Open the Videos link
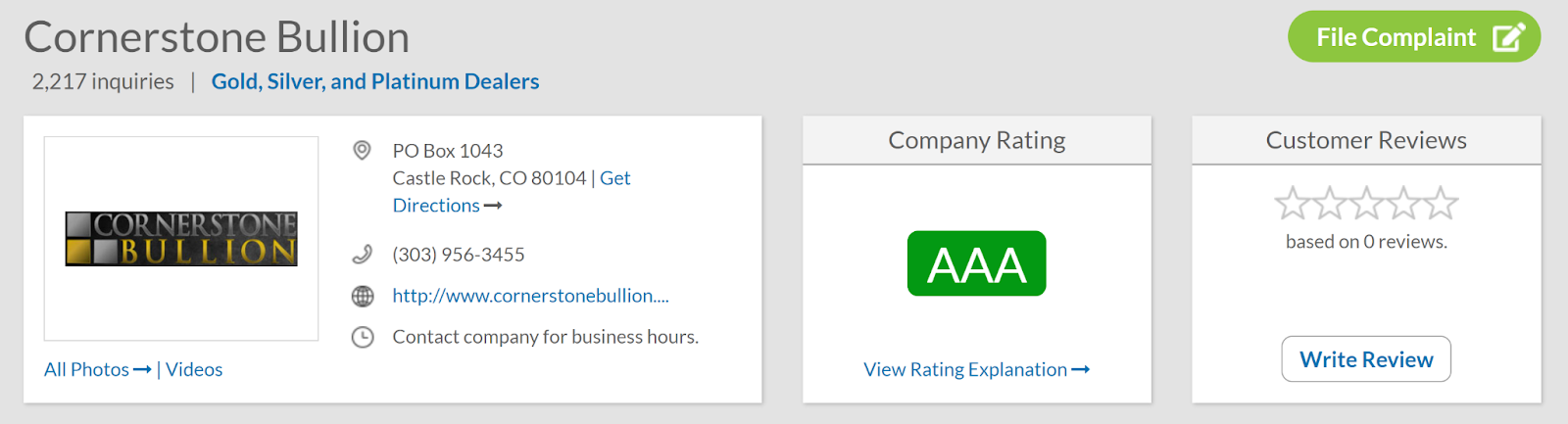 point(194,369)
